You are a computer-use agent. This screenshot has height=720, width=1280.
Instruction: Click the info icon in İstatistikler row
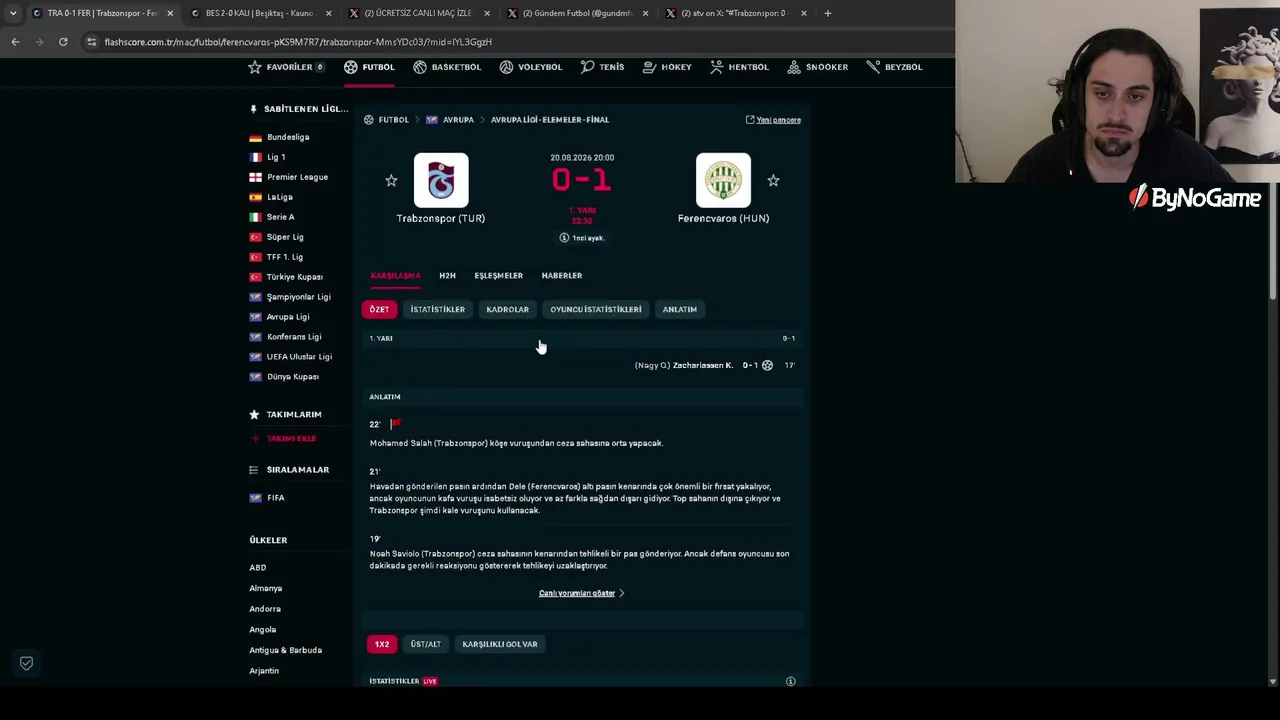pyautogui.click(x=790, y=682)
